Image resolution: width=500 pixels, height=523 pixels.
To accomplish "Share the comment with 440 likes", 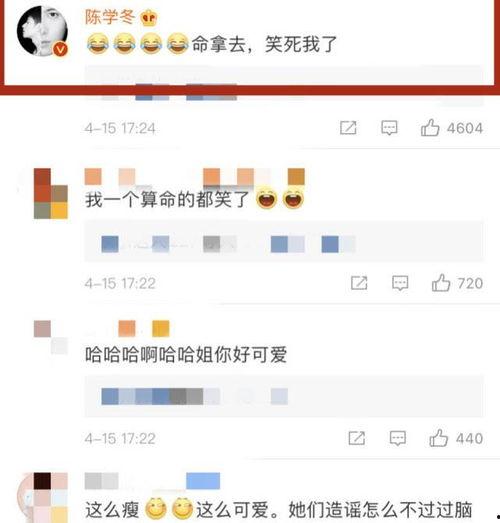I will 357,438.
